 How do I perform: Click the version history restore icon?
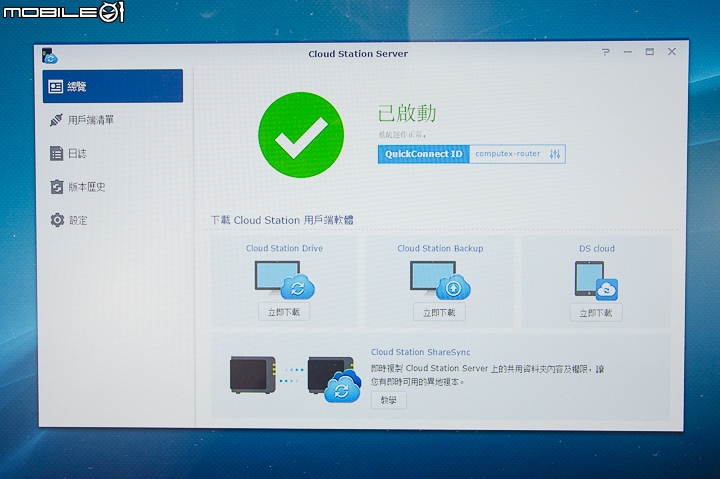(x=56, y=187)
